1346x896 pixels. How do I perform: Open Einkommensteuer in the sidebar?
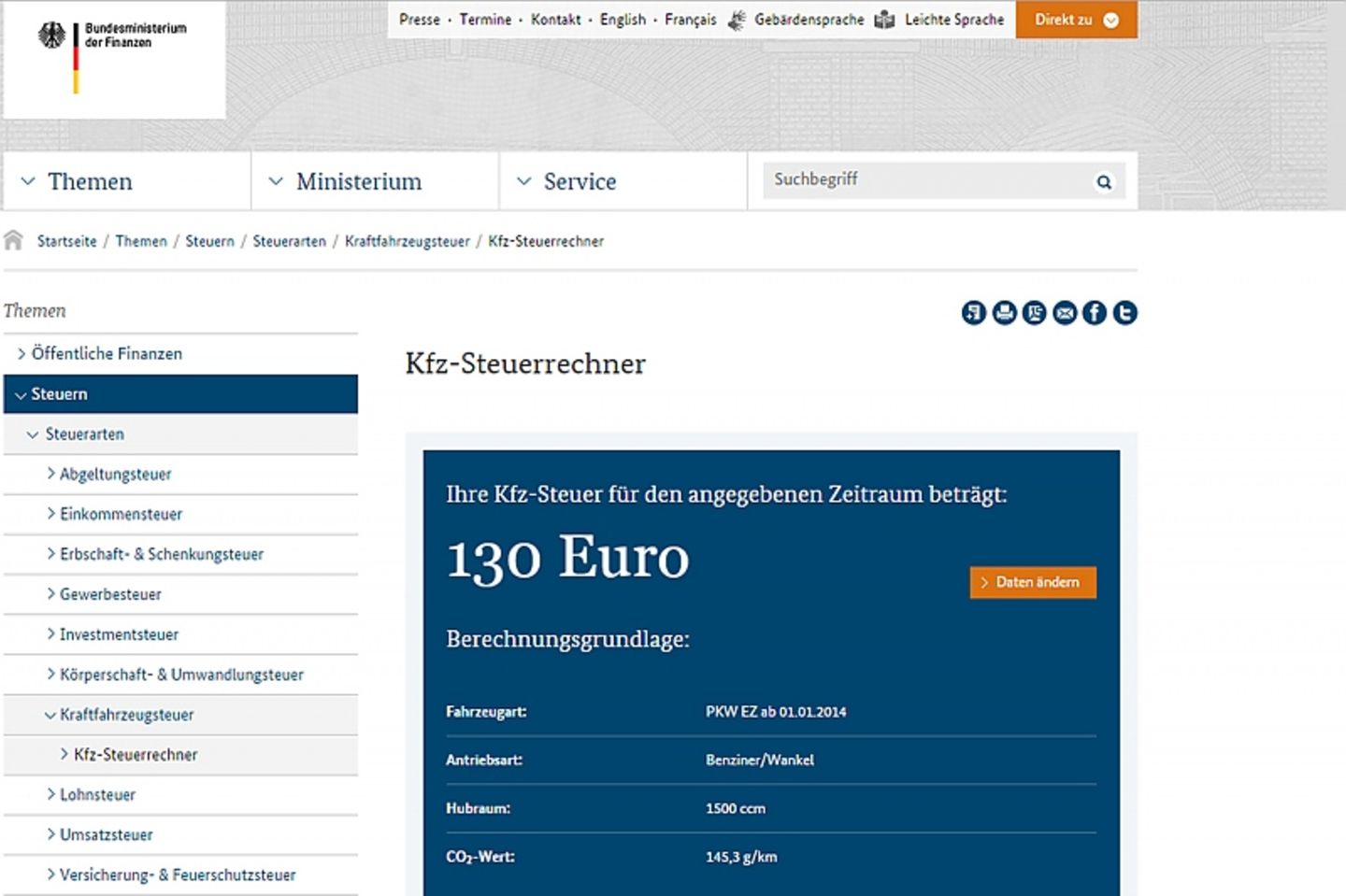[180, 515]
